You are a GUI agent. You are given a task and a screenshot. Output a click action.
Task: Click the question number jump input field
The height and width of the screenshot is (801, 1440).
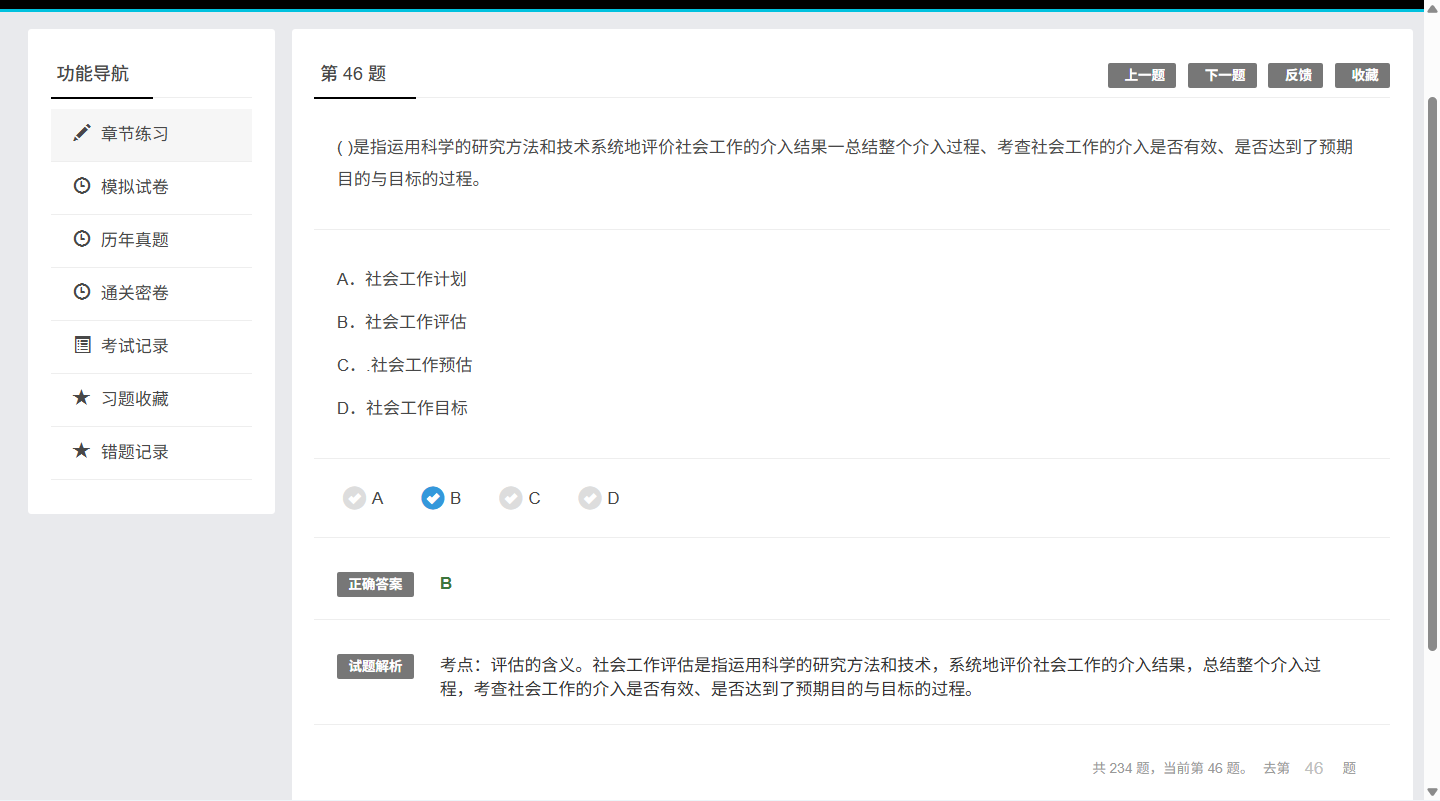click(x=1314, y=768)
